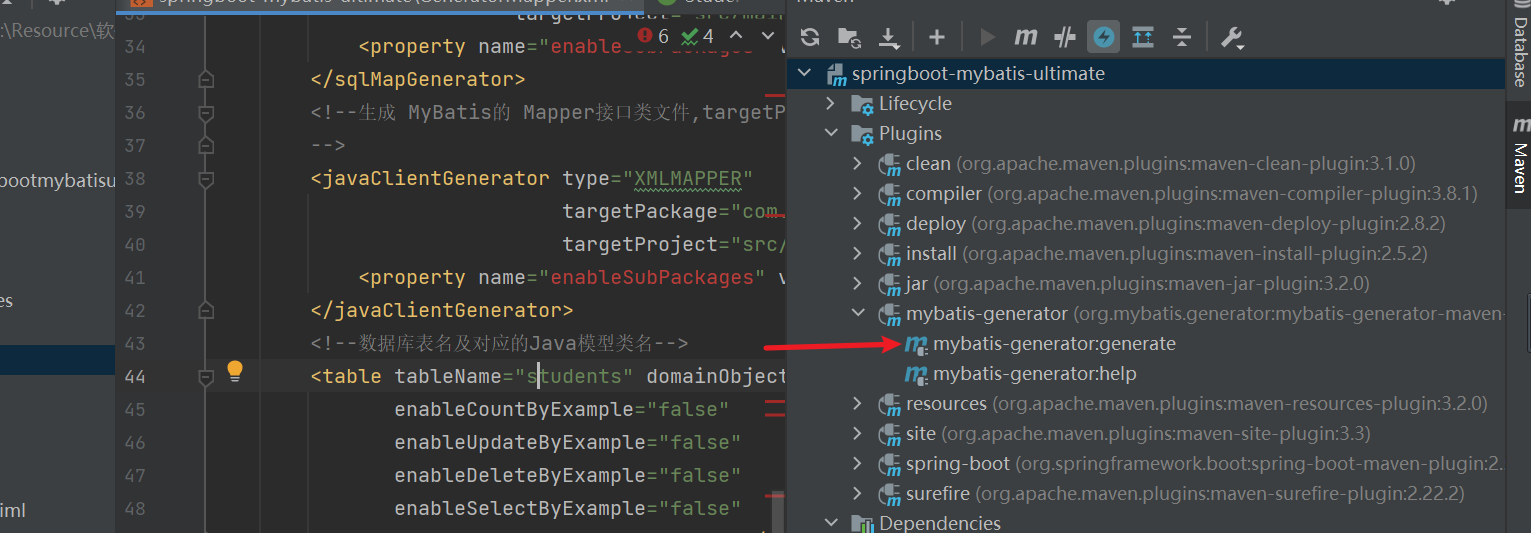
Task: Click the mybatis-generator plugin icon
Action: coord(889,314)
